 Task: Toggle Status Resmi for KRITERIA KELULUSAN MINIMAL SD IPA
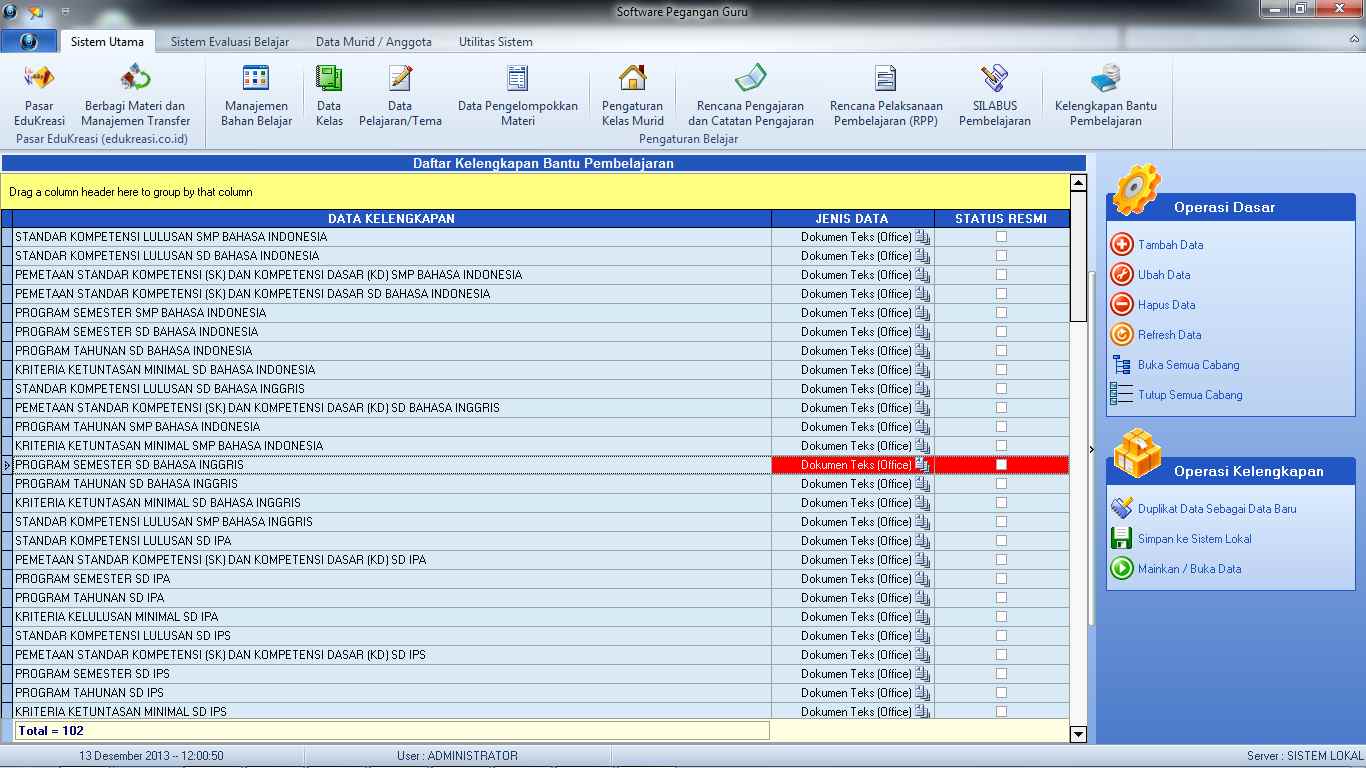click(x=1001, y=617)
